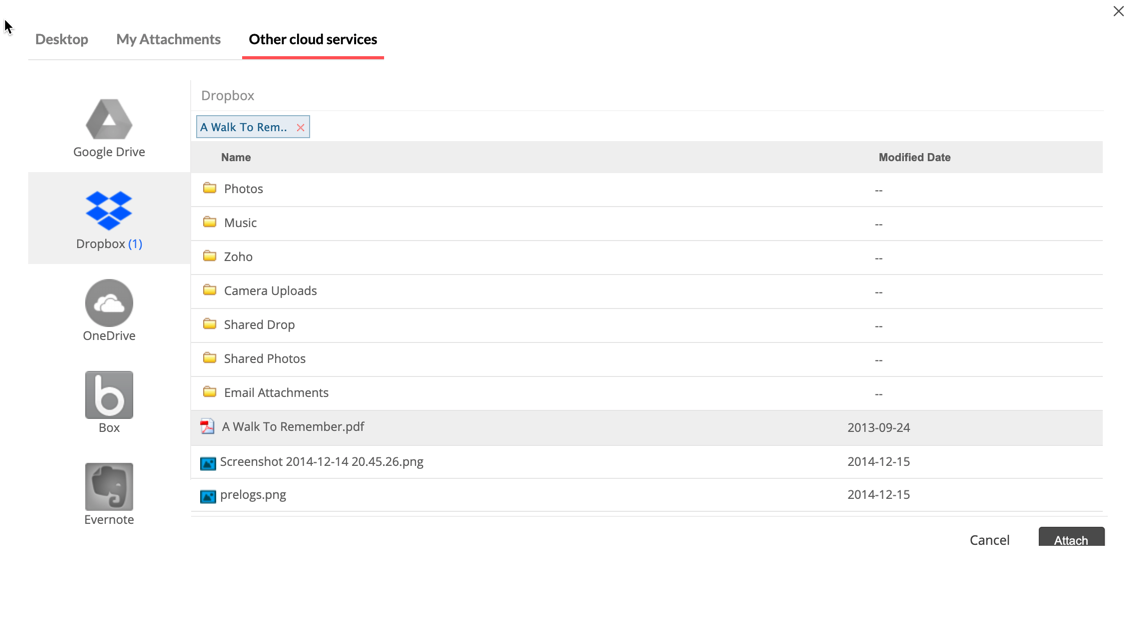
Task: Switch to the Desktop tab
Action: (62, 40)
